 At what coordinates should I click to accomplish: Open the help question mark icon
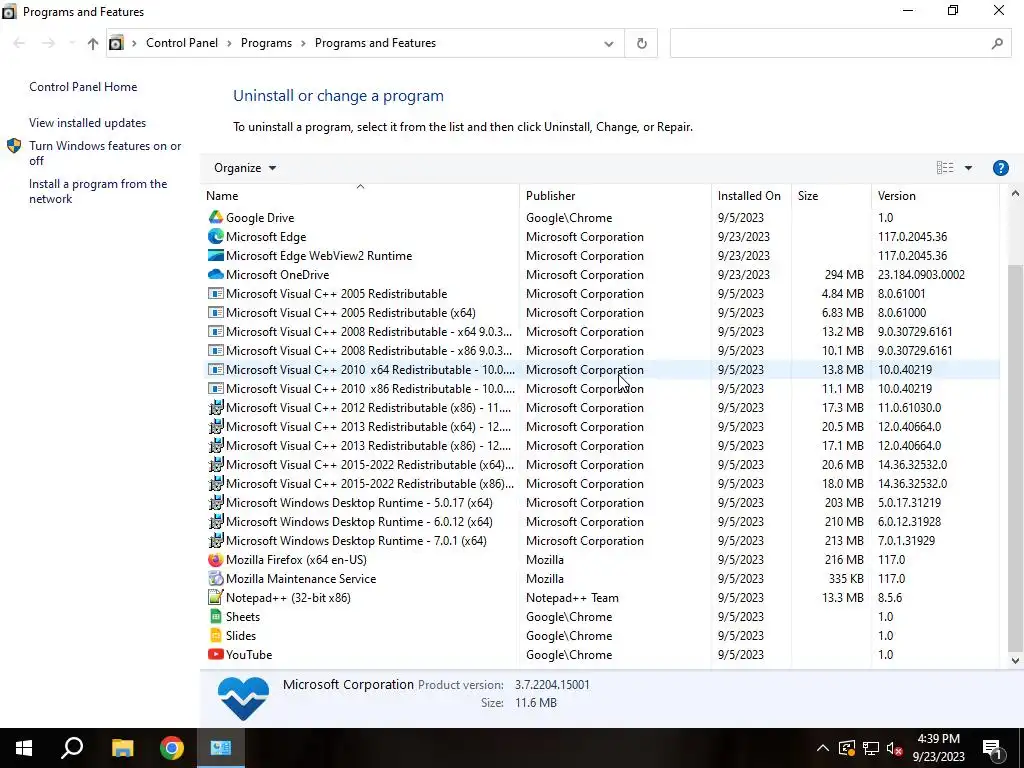pos(1000,168)
